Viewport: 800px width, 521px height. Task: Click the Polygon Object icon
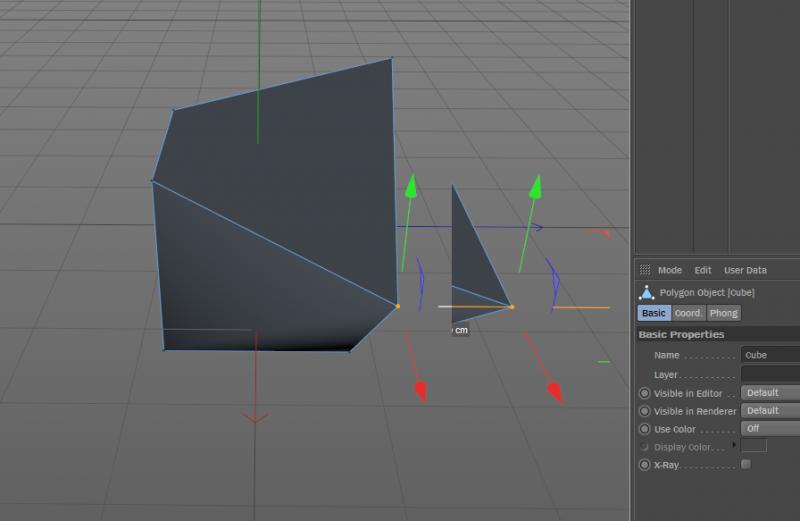646,292
